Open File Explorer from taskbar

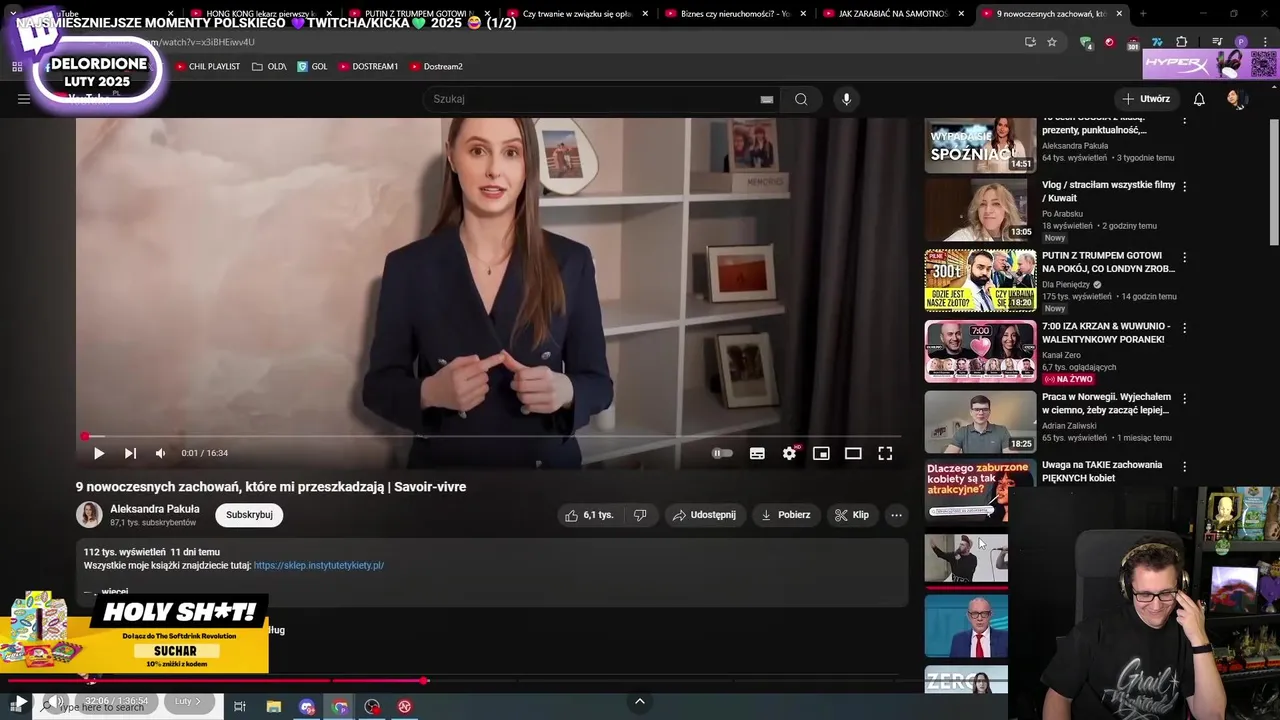click(x=274, y=706)
